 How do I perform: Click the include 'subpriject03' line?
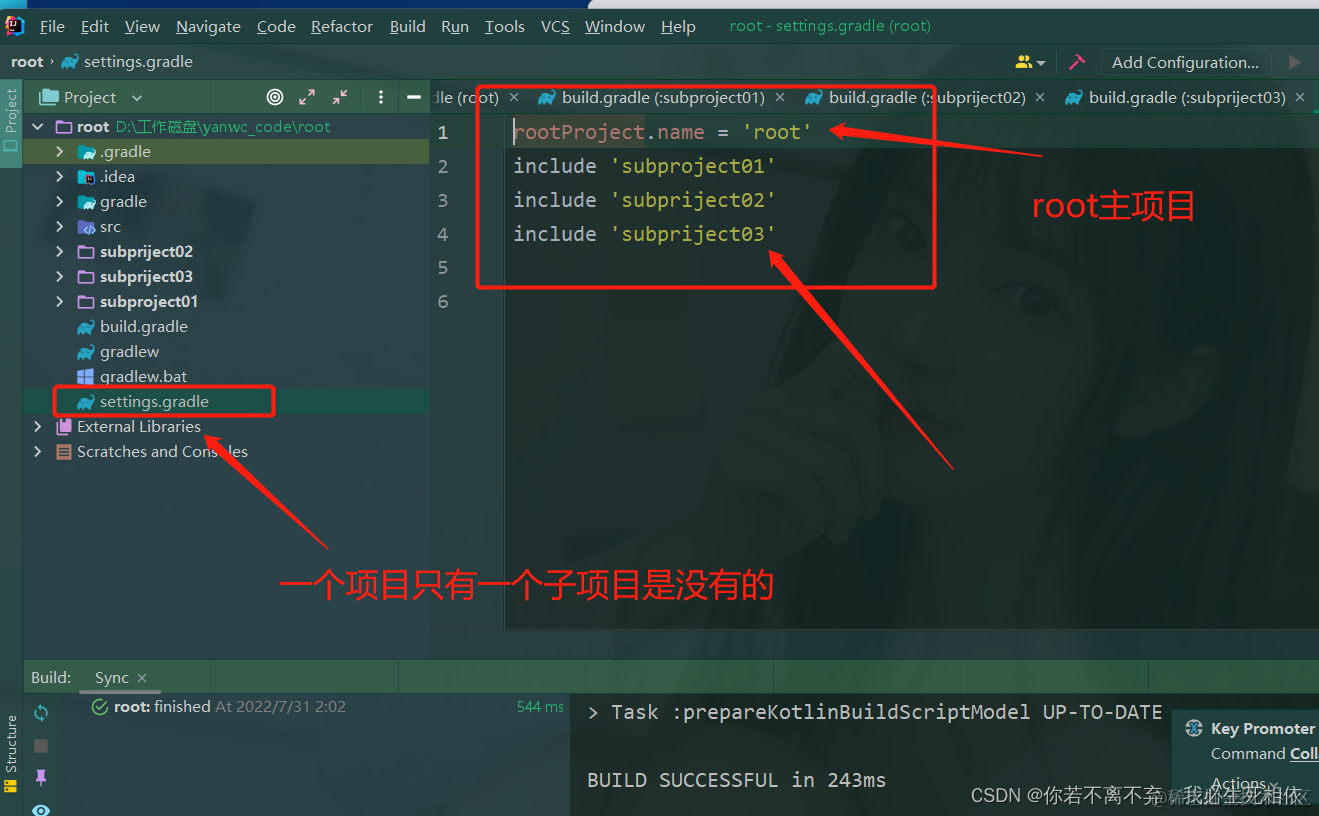coord(645,234)
